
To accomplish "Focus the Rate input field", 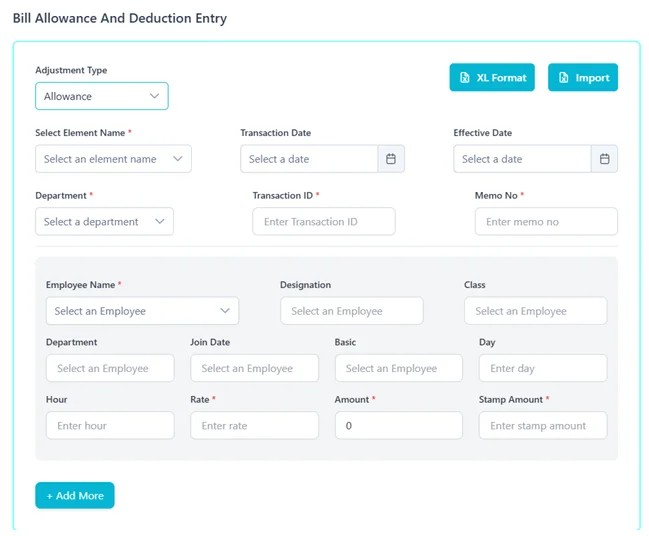I will [x=254, y=425].
